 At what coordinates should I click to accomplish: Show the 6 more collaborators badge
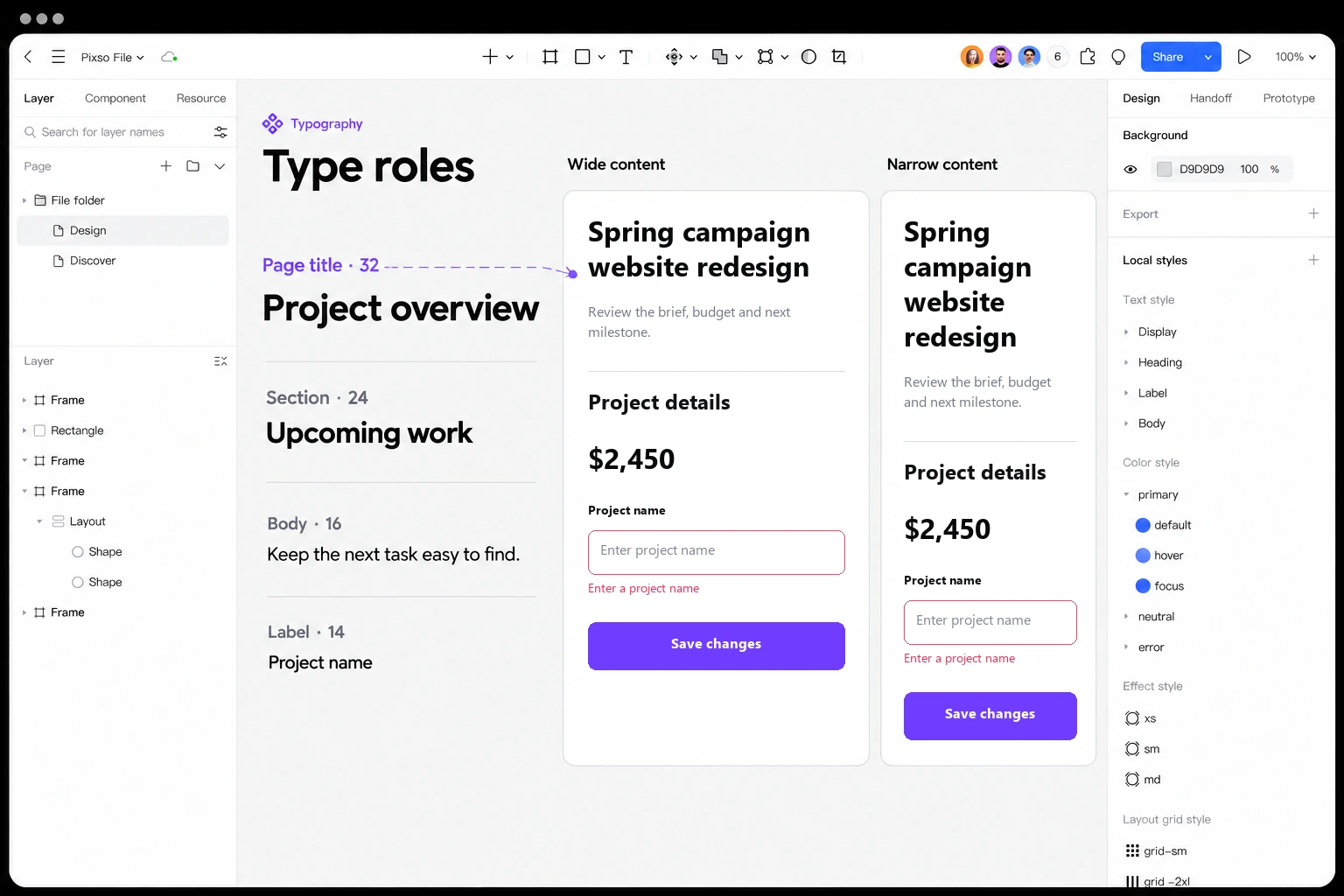tap(1058, 57)
